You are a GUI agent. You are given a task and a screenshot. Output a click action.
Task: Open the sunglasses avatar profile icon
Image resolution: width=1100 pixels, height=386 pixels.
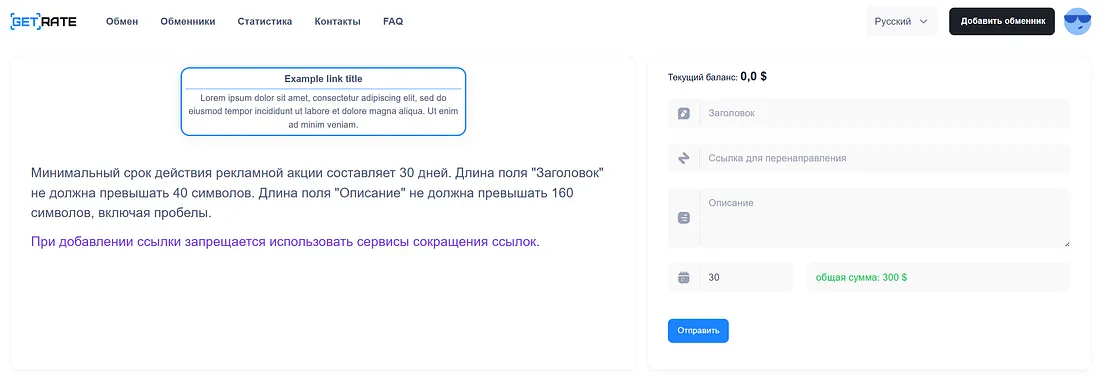1077,22
